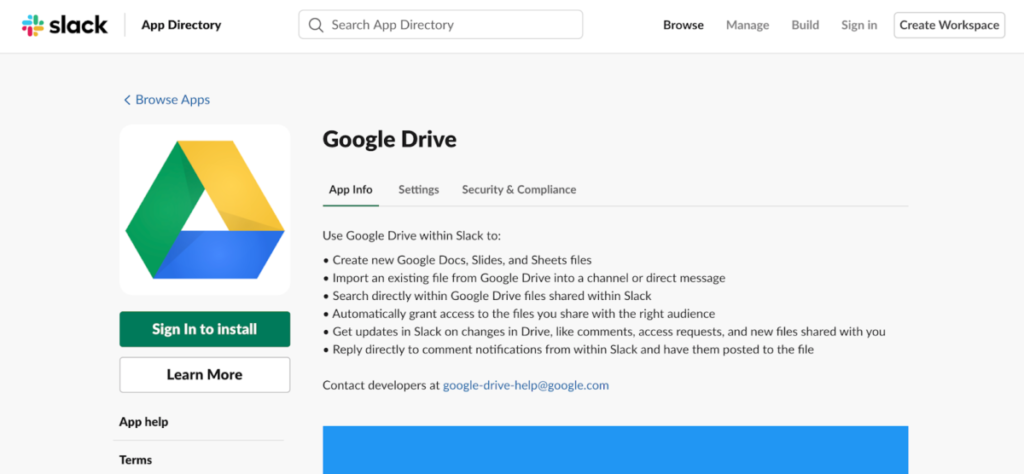Click the Learn More button
The width and height of the screenshot is (1024, 474).
tap(205, 375)
